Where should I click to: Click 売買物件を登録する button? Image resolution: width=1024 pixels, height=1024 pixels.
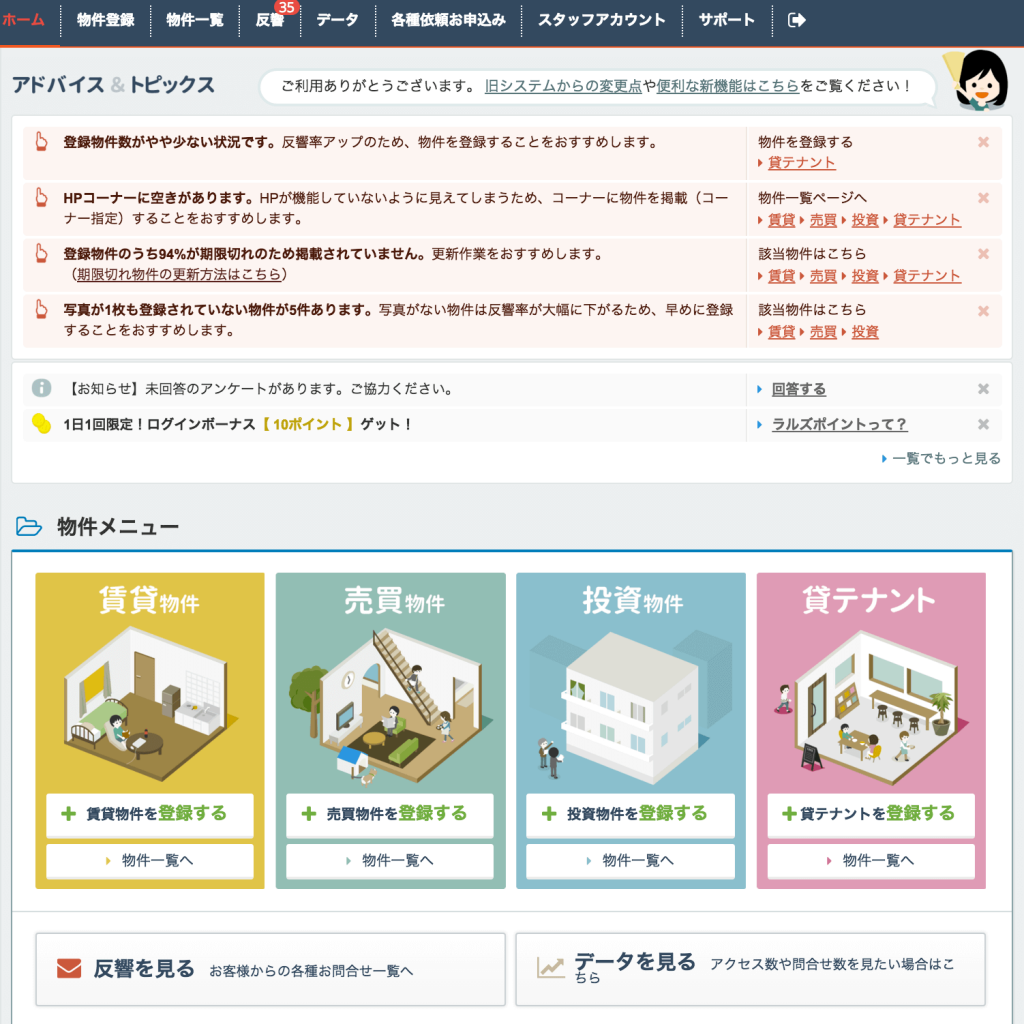pyautogui.click(x=389, y=816)
